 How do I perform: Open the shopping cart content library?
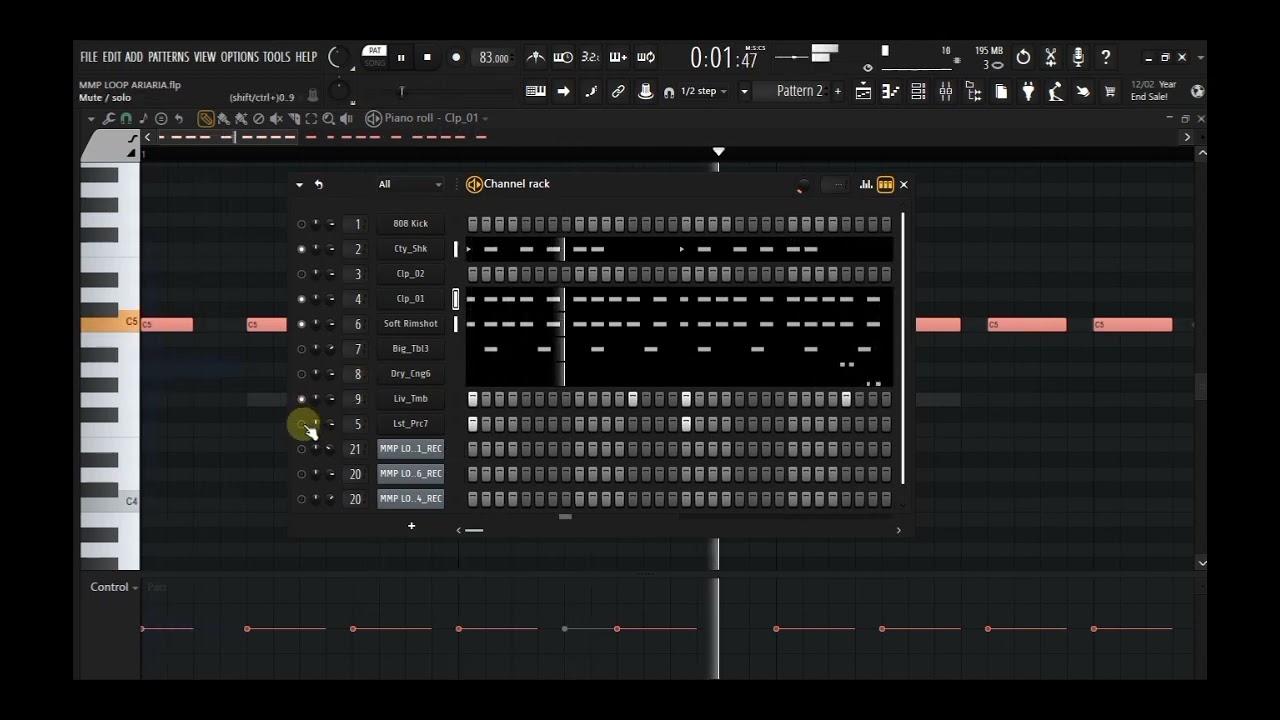(1109, 92)
